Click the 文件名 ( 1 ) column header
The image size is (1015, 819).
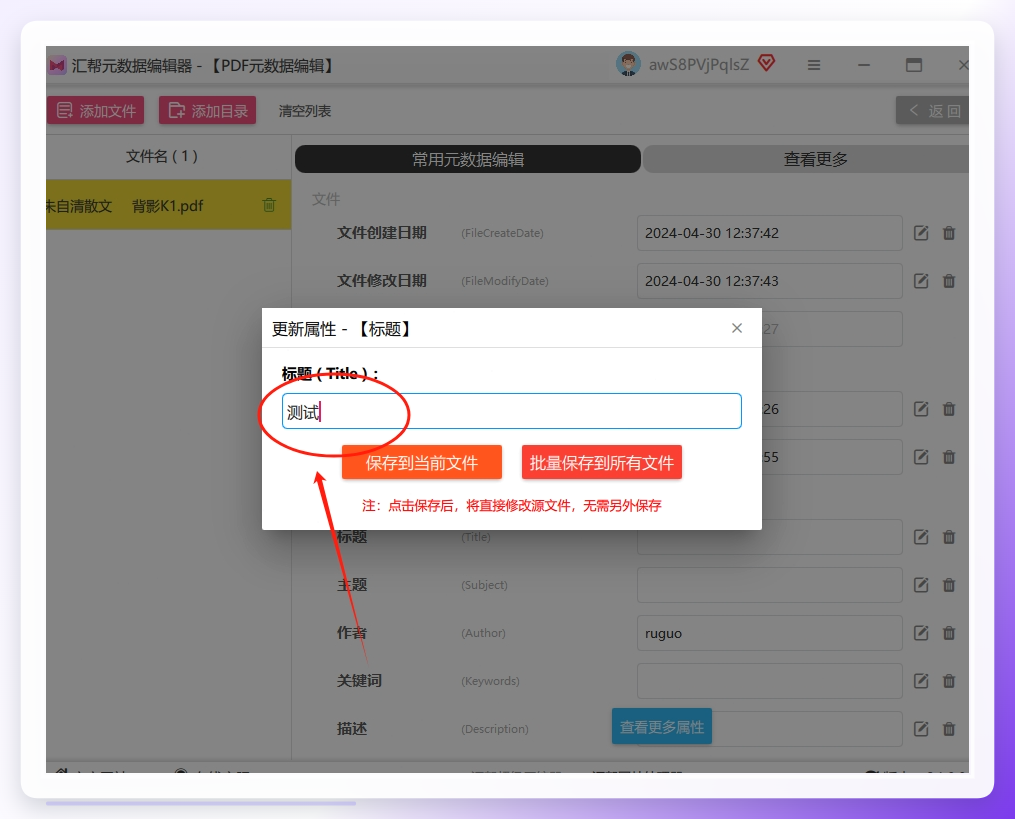coord(162,156)
